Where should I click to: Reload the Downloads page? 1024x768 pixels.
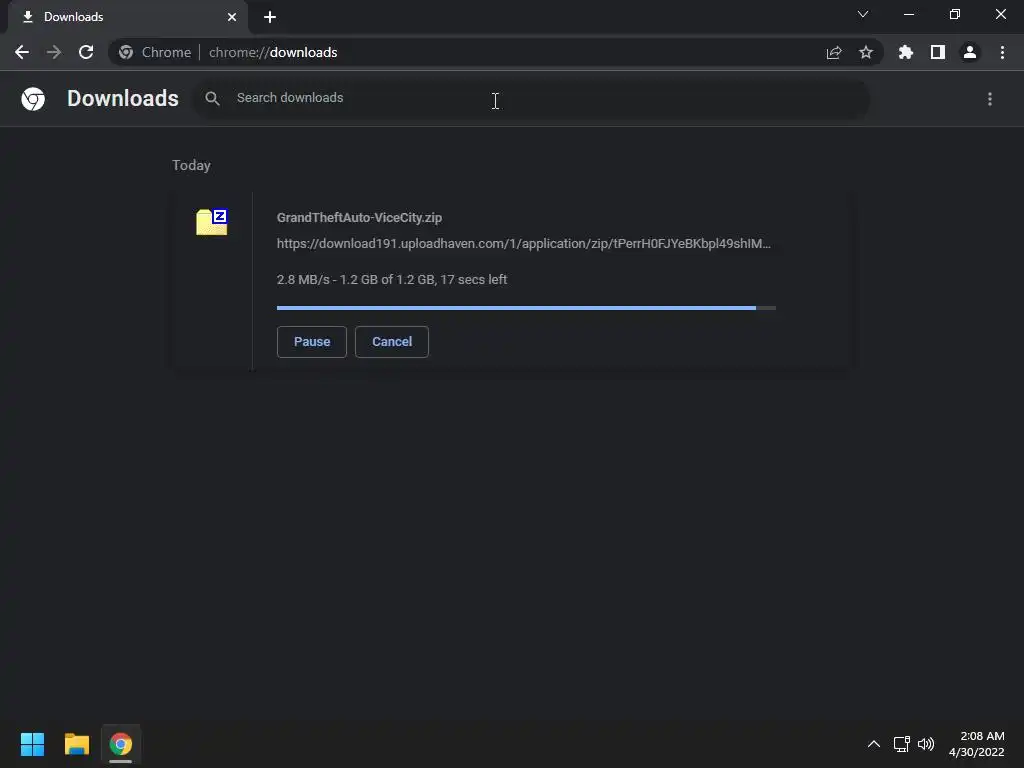(86, 52)
